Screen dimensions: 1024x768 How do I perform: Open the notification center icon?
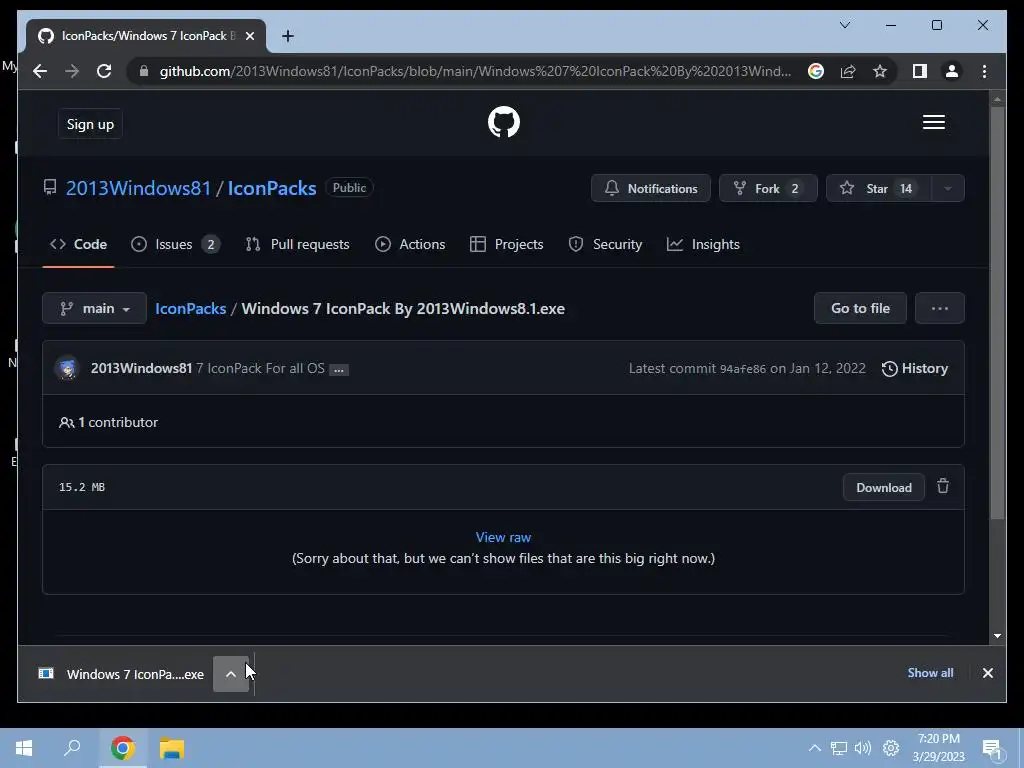point(992,749)
